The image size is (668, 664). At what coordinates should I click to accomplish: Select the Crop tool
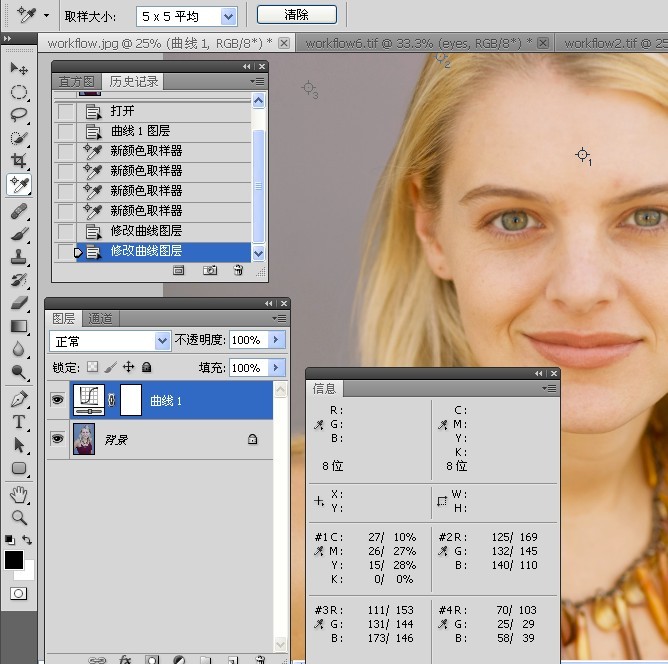[x=19, y=161]
